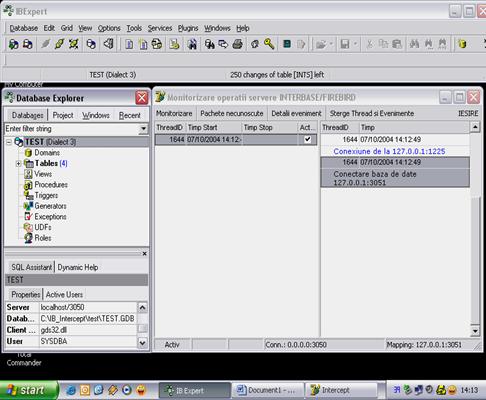Switch to the Active Users tab

pyautogui.click(x=64, y=295)
